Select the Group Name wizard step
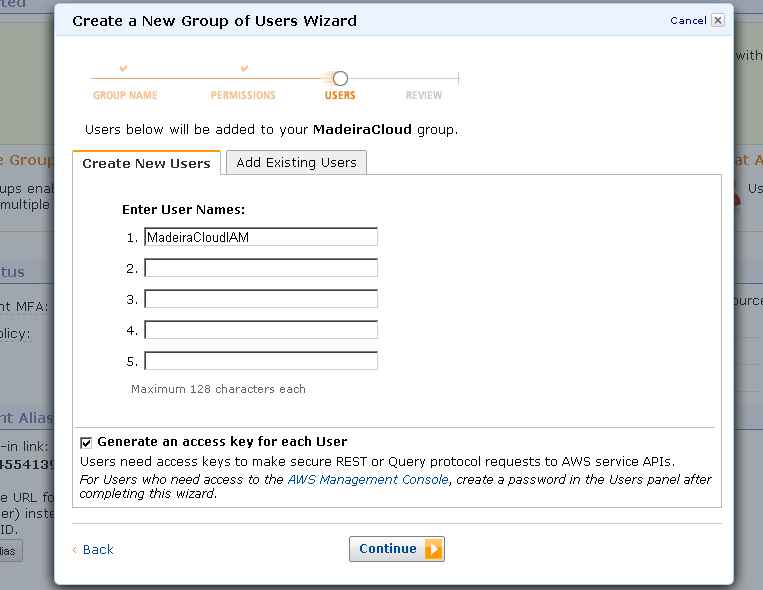 (x=125, y=95)
